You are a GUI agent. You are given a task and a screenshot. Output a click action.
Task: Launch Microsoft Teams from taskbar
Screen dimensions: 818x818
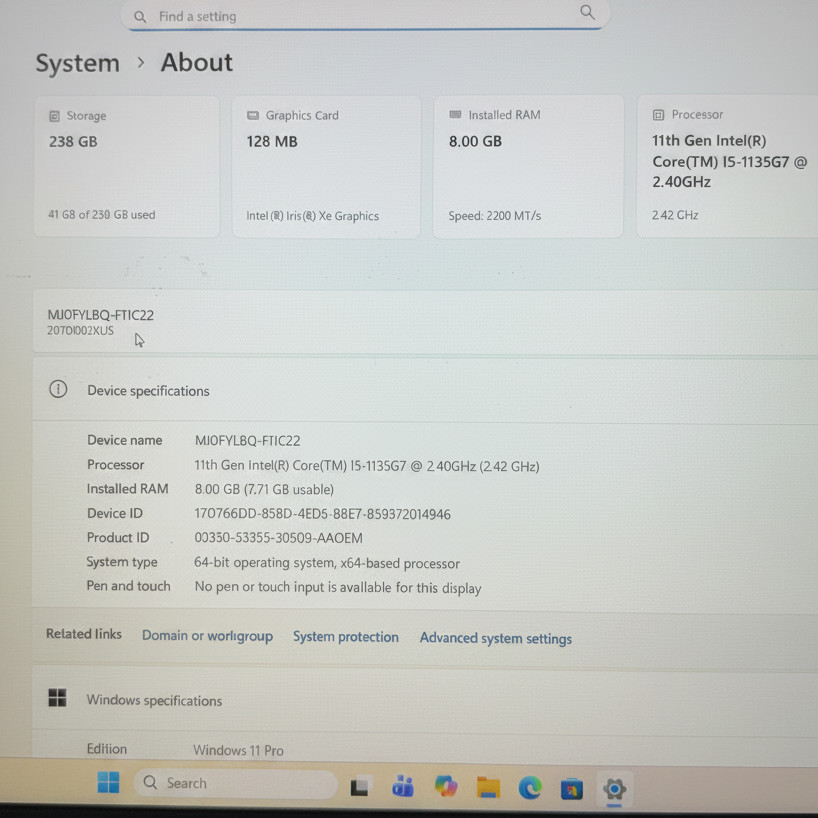tap(403, 786)
